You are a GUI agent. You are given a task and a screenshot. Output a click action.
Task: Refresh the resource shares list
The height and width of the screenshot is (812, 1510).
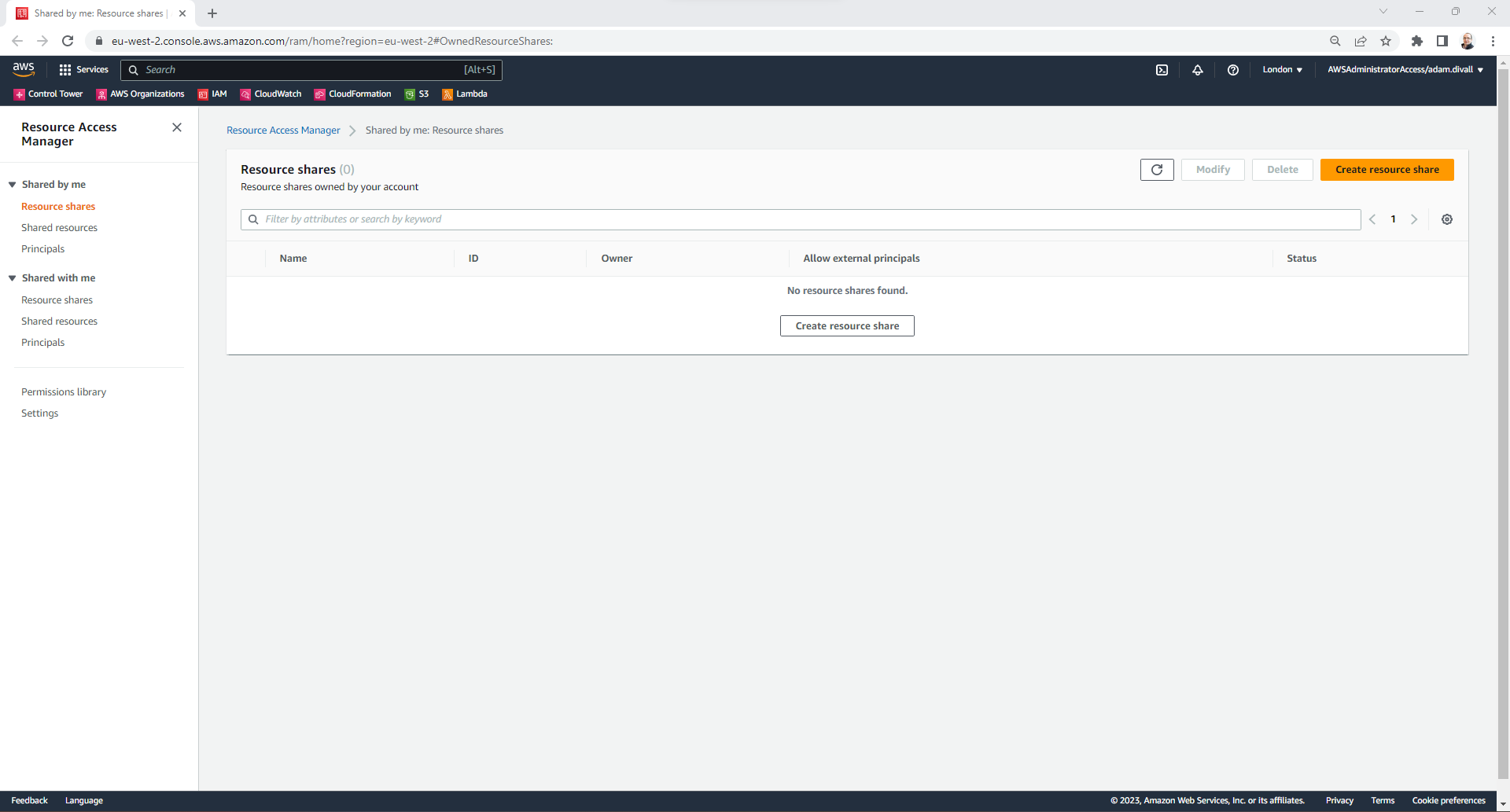(x=1157, y=170)
